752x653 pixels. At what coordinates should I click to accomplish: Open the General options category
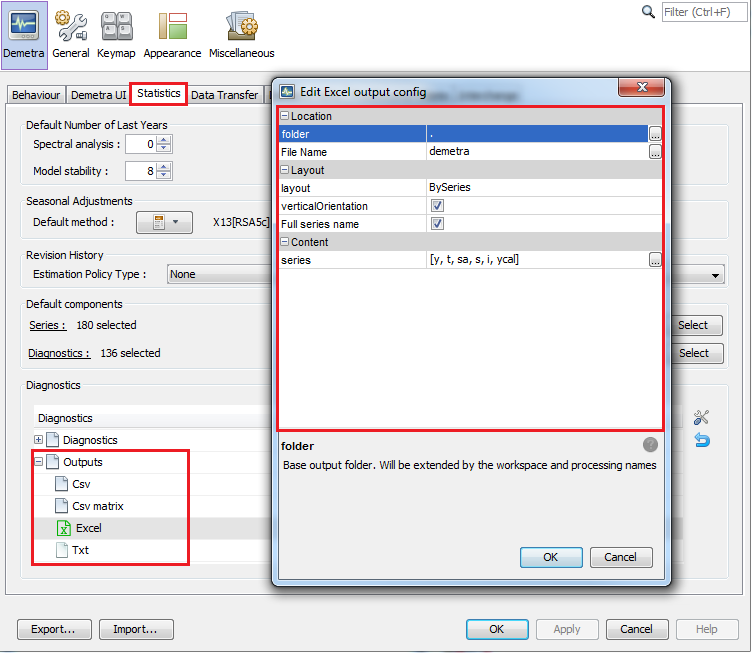(x=71, y=35)
